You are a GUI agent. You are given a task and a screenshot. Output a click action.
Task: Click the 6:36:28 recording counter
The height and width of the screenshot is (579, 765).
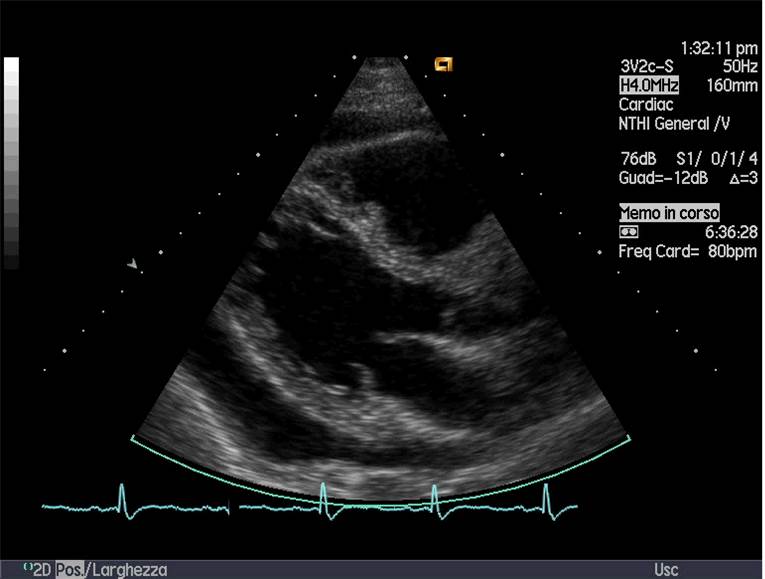[731, 232]
